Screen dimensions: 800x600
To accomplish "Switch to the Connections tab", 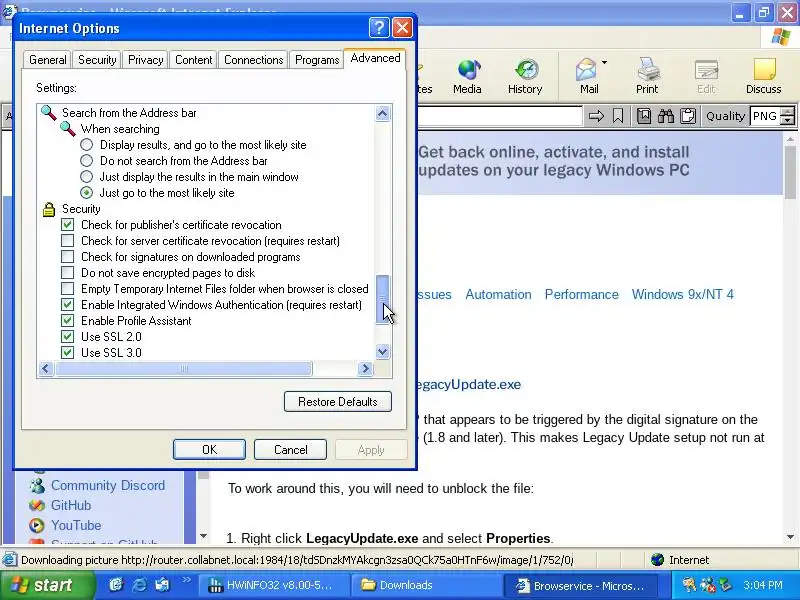I will (x=254, y=60).
